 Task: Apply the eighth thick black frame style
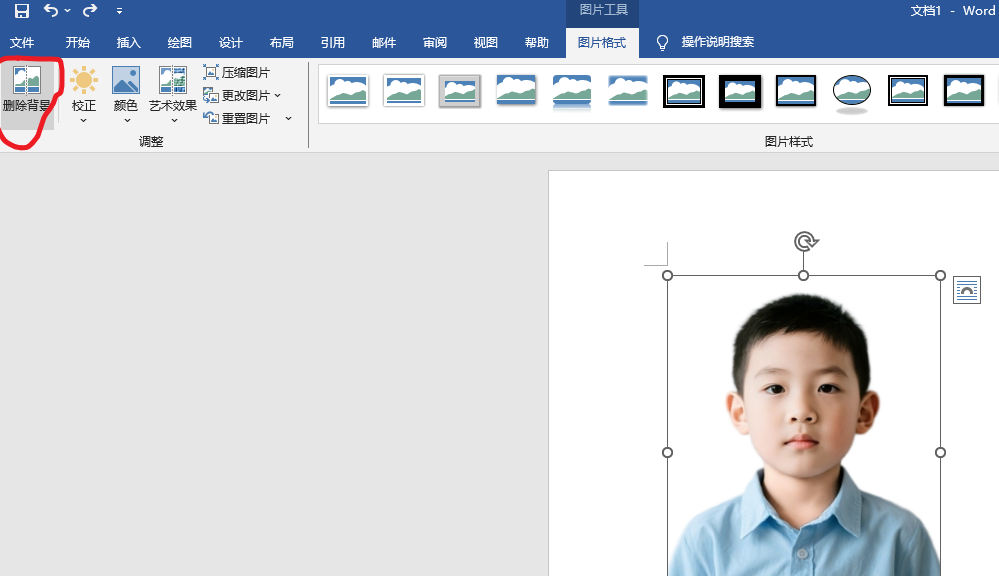740,91
